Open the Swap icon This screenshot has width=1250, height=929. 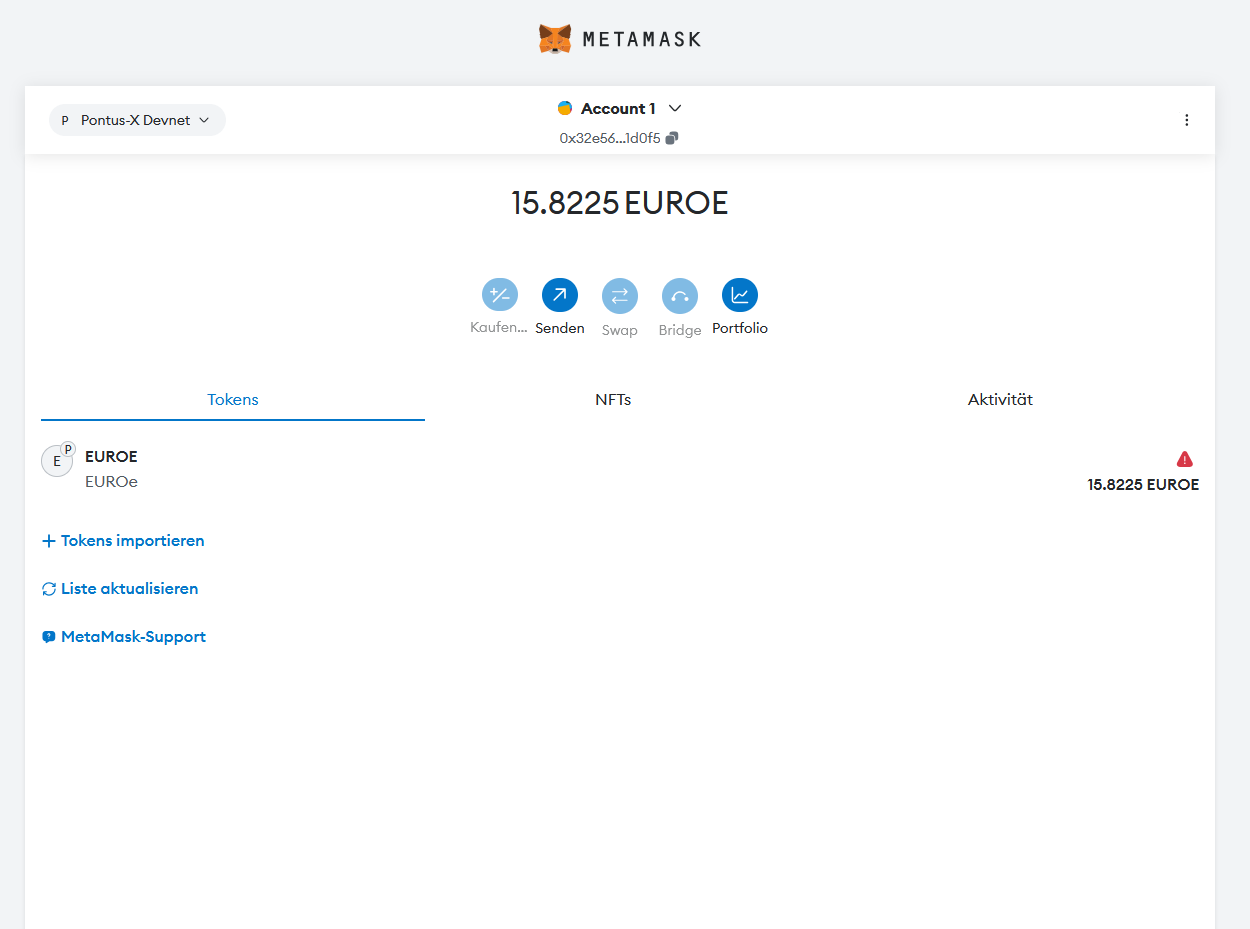click(x=620, y=294)
